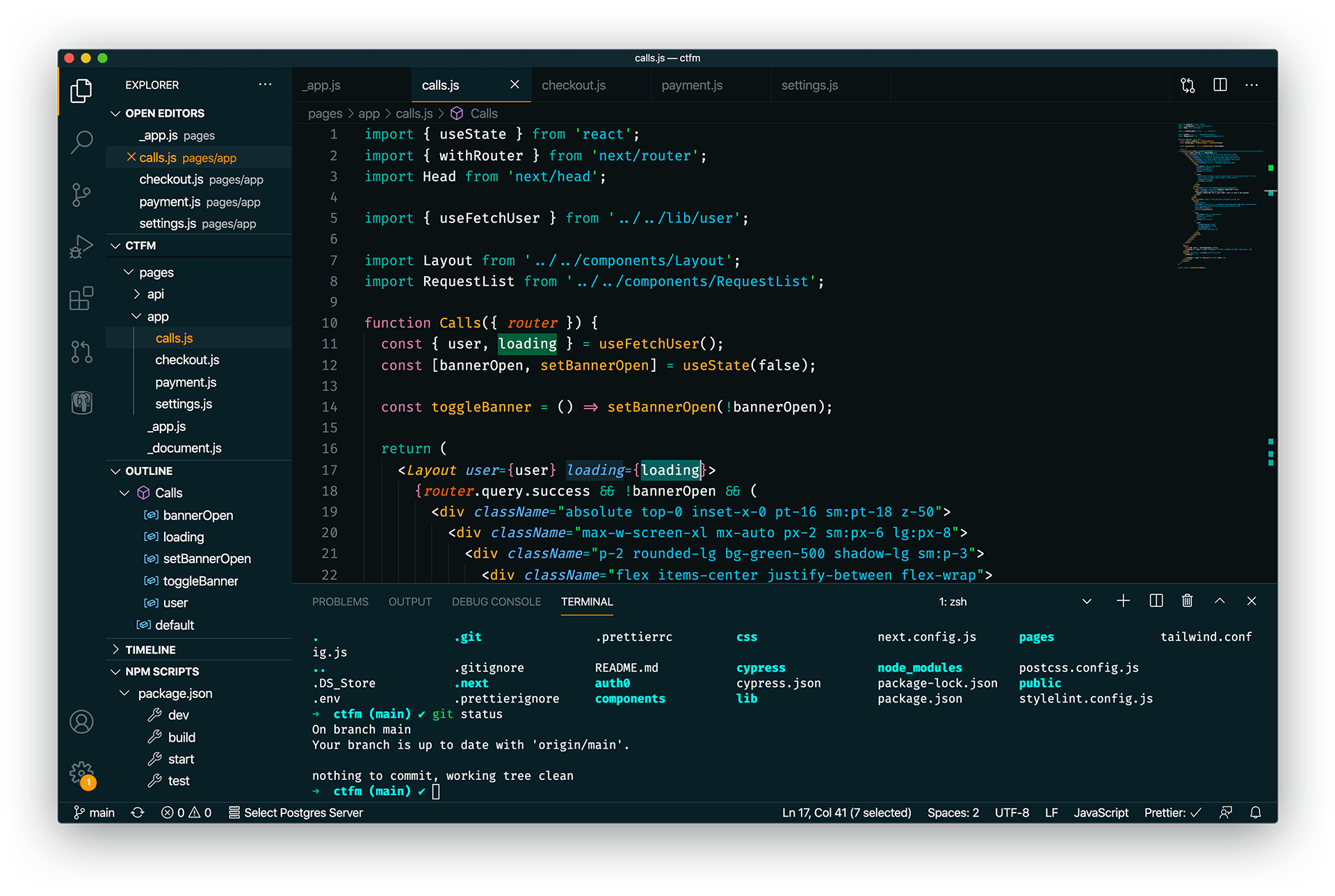This screenshot has height=896, width=1335.
Task: Switch to the PROBLEMS panel tab
Action: pyautogui.click(x=340, y=602)
